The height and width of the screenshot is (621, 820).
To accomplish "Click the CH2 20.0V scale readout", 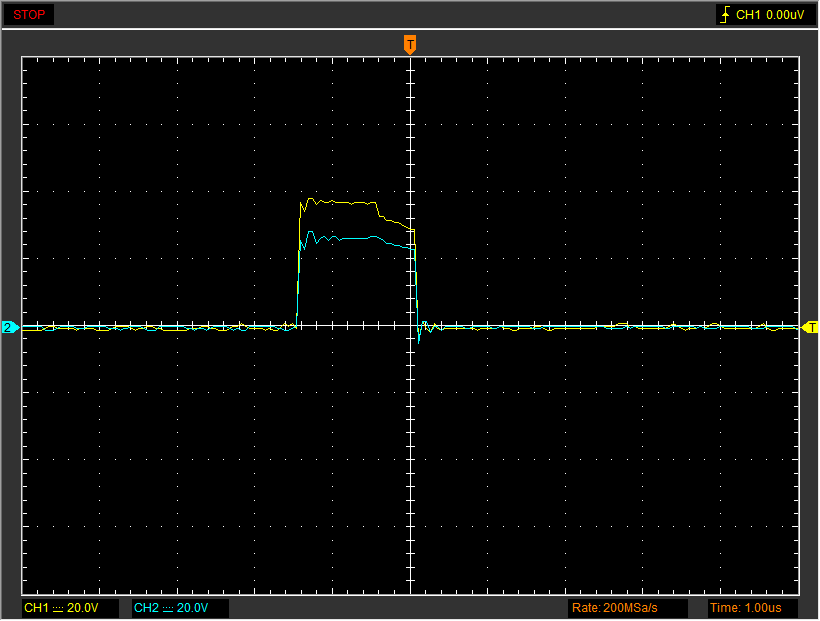I will 180,608.
